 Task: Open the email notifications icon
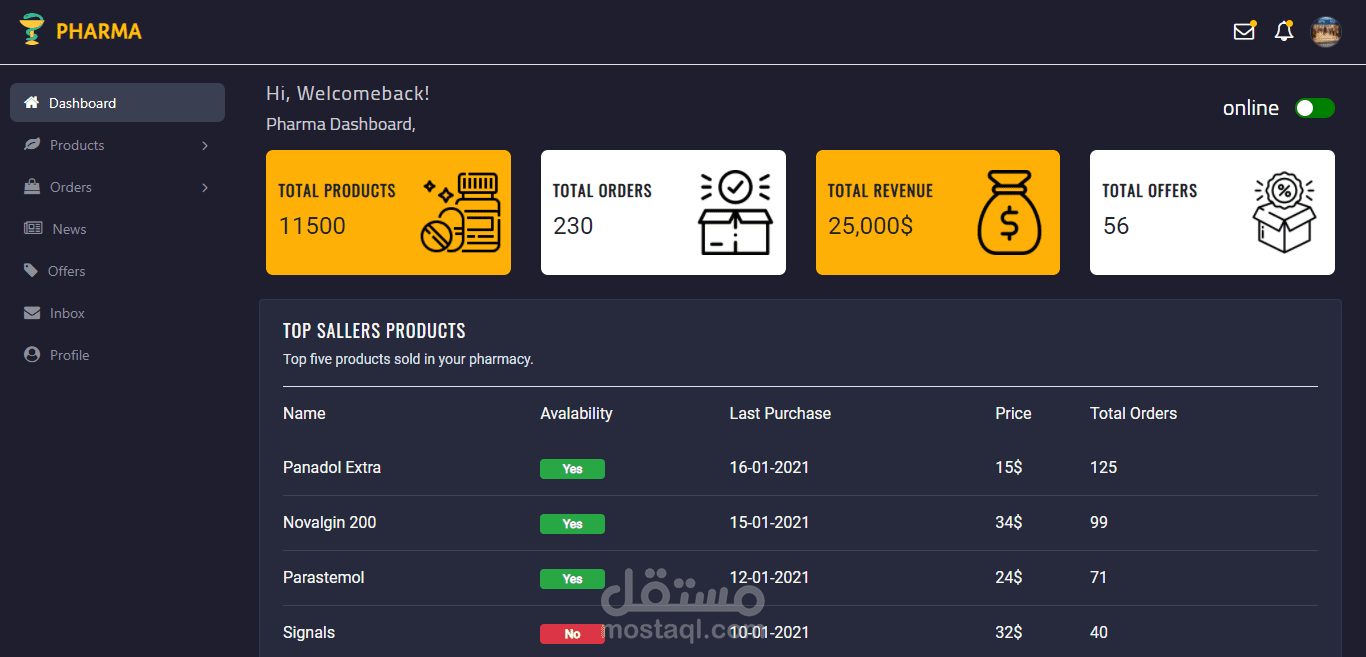pyautogui.click(x=1244, y=31)
